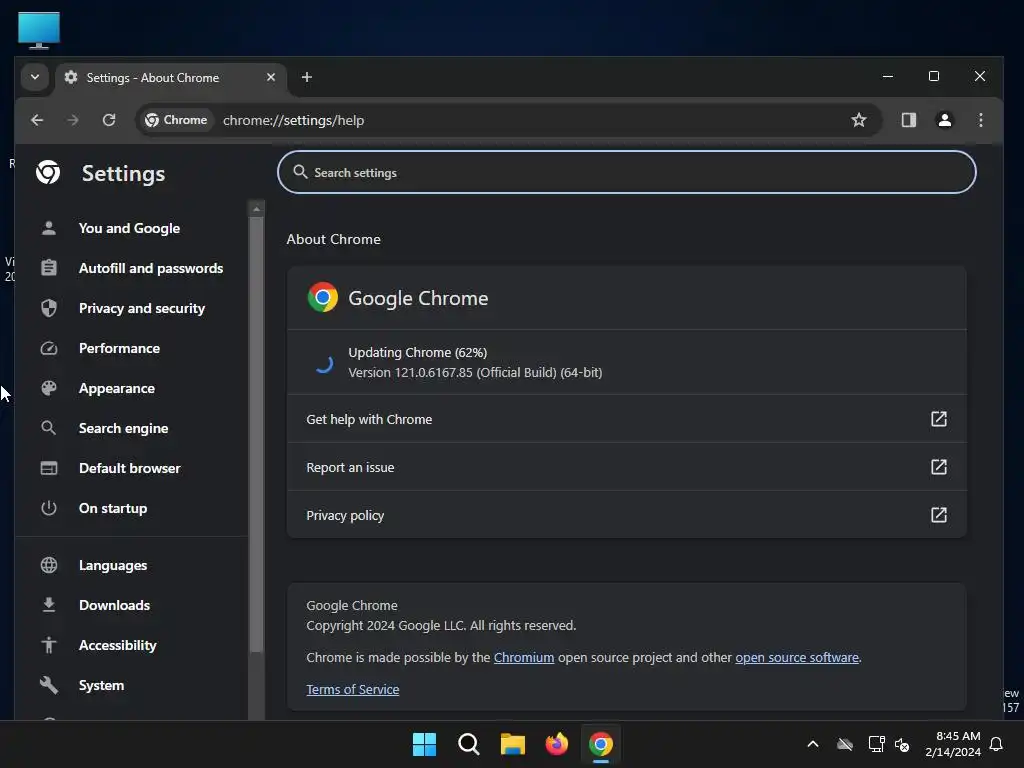Click muted volume tray icon
Screen dimensions: 1024x768
[x=902, y=744]
